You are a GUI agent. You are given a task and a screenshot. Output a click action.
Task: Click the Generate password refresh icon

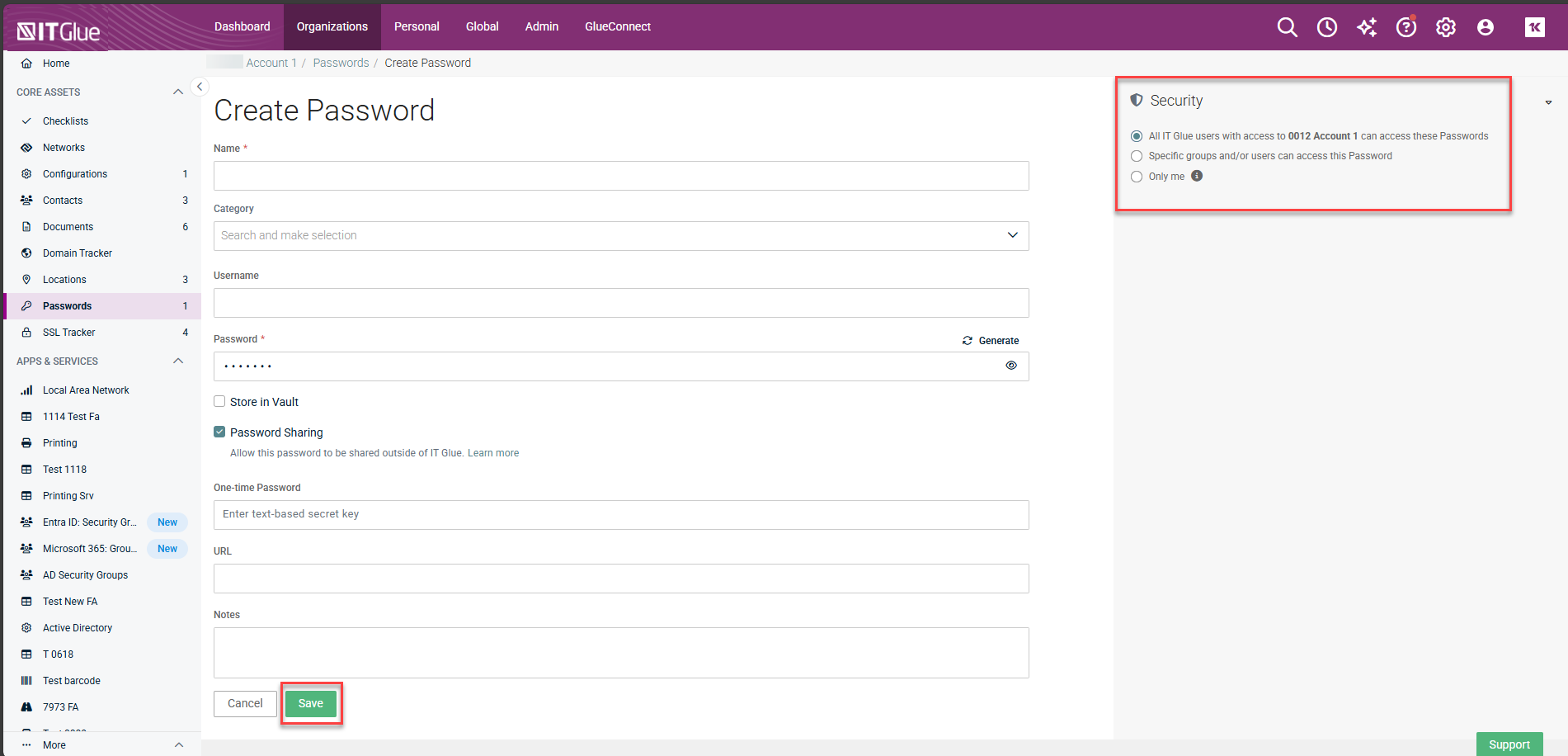point(968,340)
